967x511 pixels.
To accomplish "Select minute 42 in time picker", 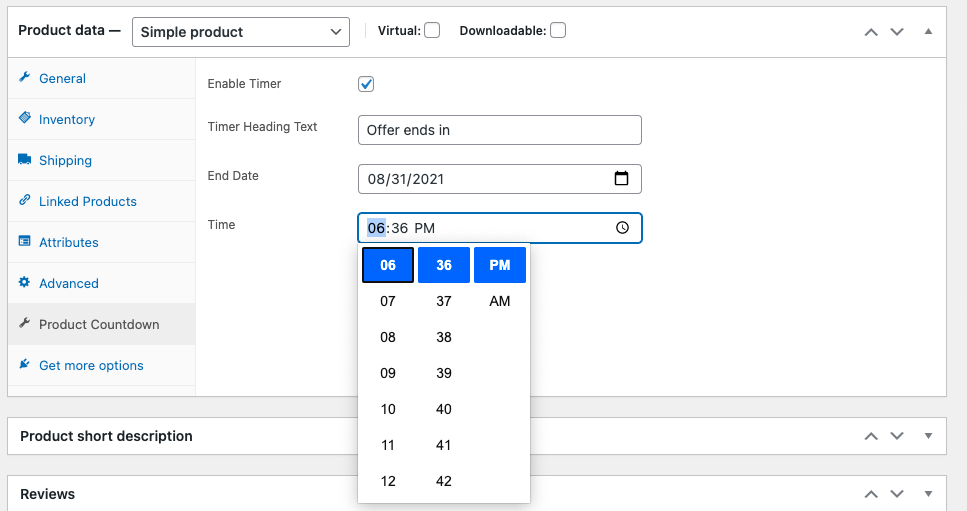I will pyautogui.click(x=444, y=481).
